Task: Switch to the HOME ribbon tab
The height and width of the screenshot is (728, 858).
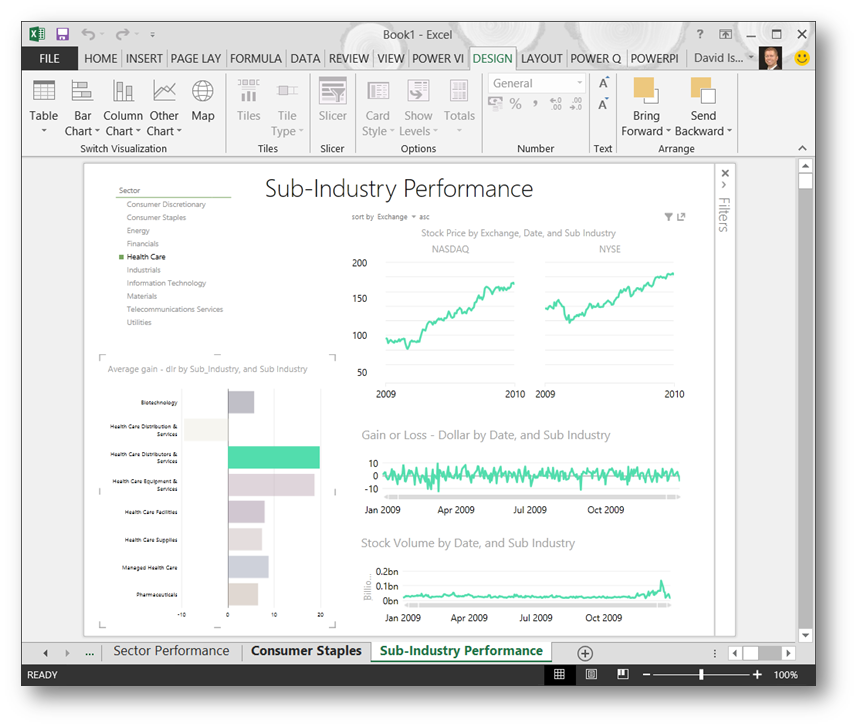Action: coord(101,59)
